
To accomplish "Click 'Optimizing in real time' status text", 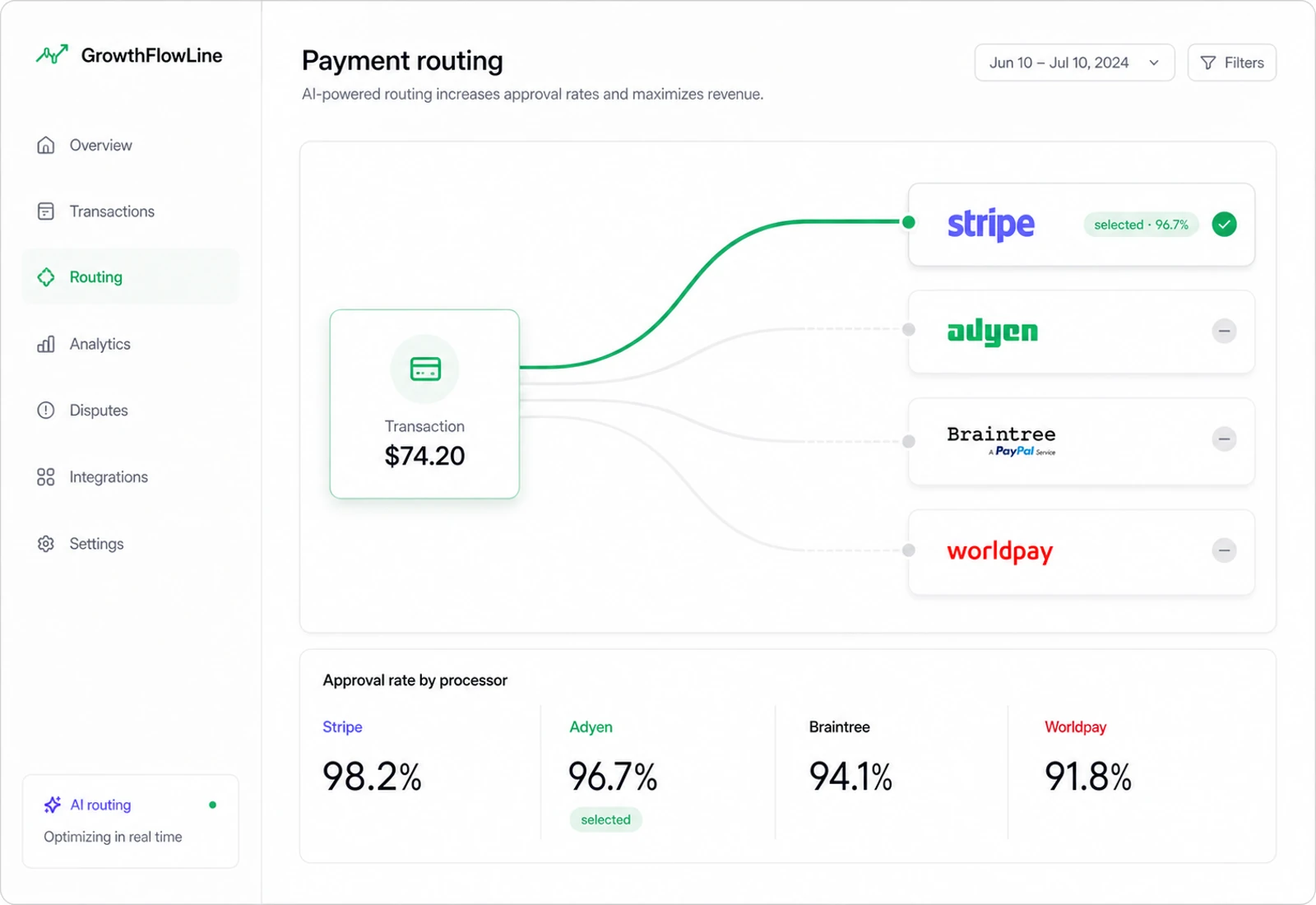I will (113, 837).
